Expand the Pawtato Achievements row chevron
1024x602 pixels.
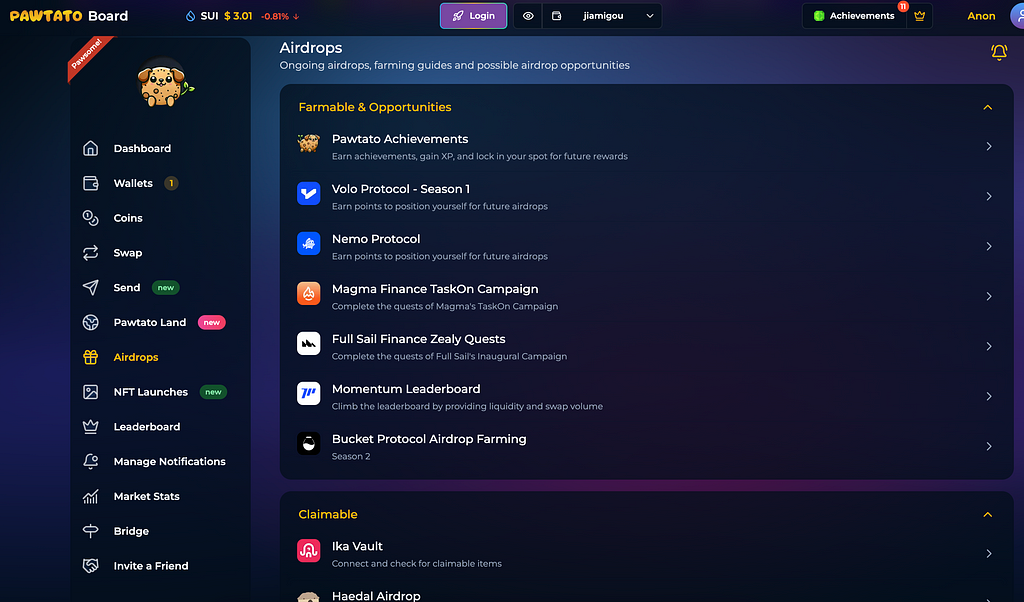pyautogui.click(x=989, y=146)
